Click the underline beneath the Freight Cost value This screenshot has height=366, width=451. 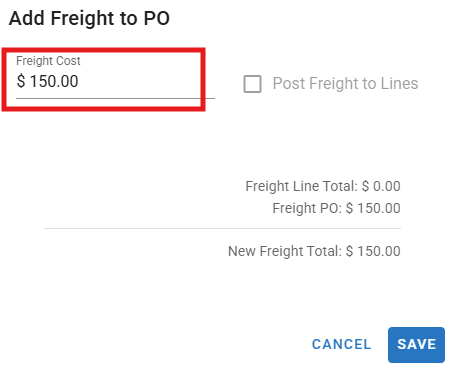click(115, 98)
